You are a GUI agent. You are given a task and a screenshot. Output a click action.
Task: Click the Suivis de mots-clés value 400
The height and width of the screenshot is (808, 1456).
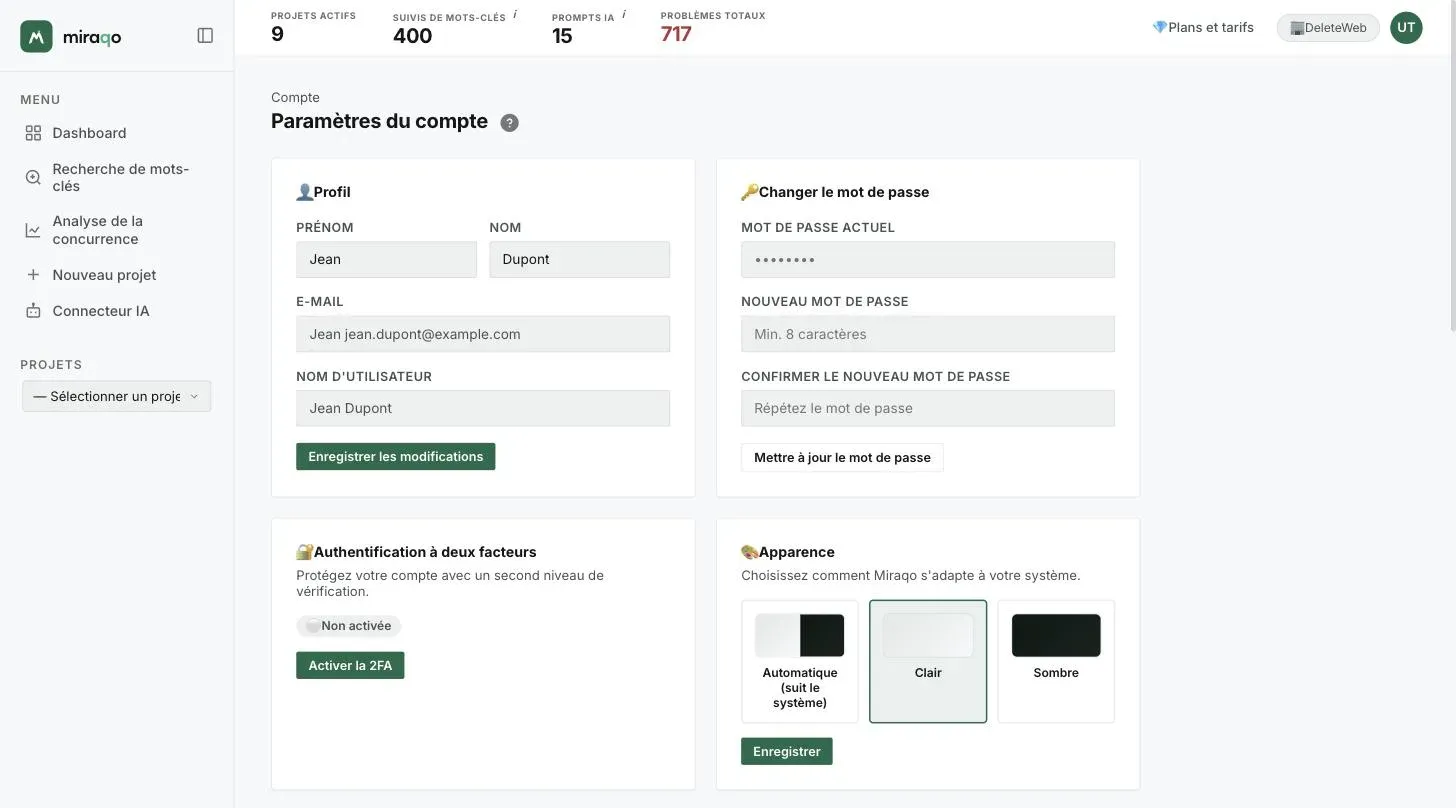[412, 36]
